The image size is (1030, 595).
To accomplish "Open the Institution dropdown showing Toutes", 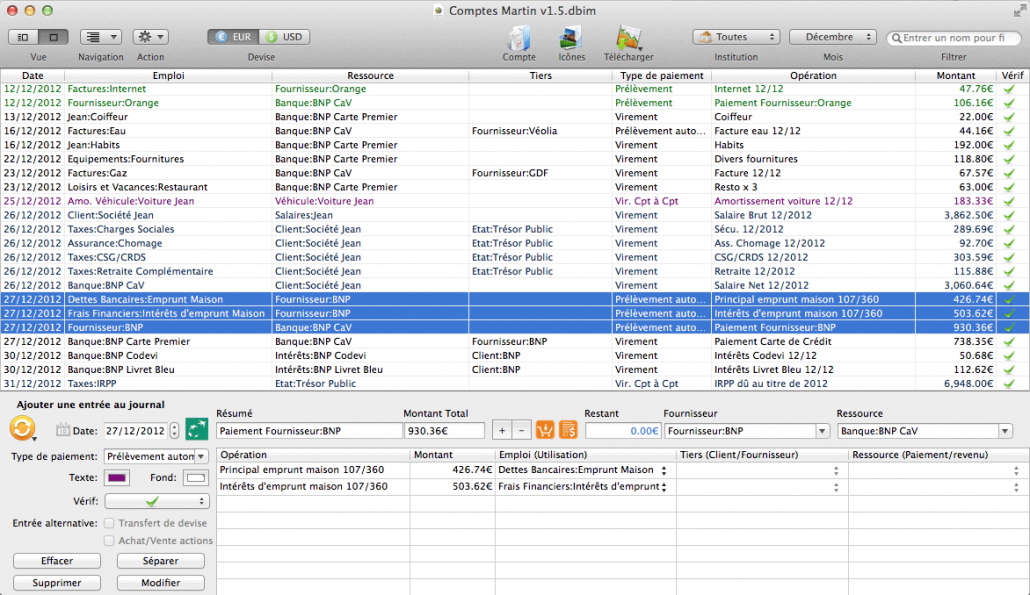I will [736, 37].
